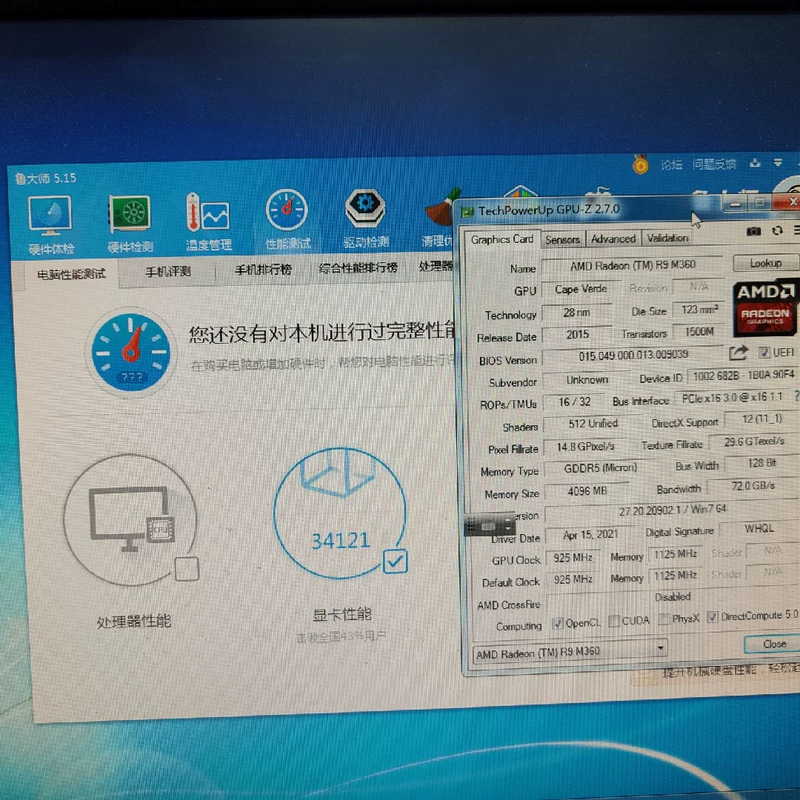Click the GPU Name field
Viewport: 800px width, 800px height.
pyautogui.click(x=632, y=265)
